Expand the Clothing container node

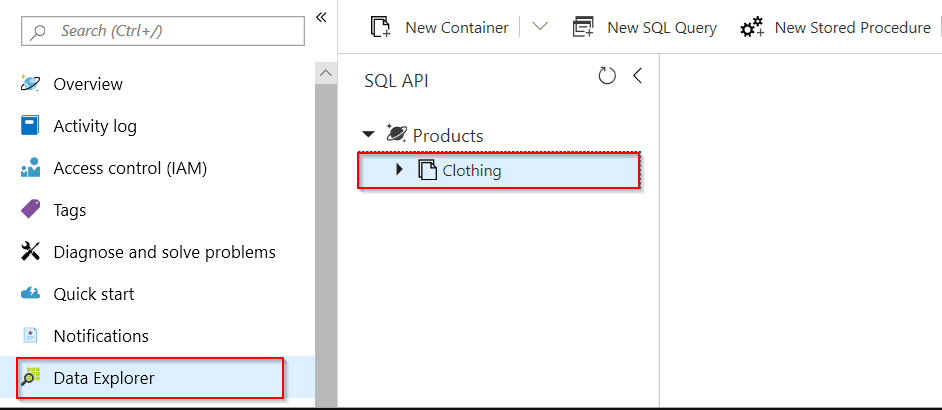click(x=399, y=170)
